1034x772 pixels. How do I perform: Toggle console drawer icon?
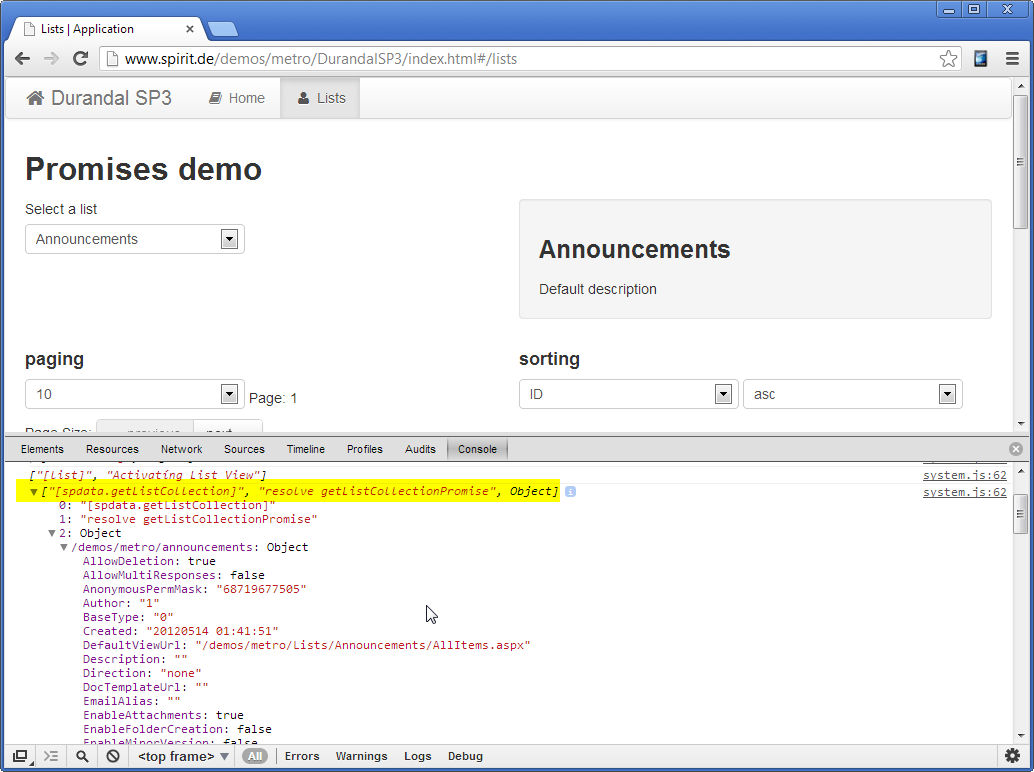[51, 756]
